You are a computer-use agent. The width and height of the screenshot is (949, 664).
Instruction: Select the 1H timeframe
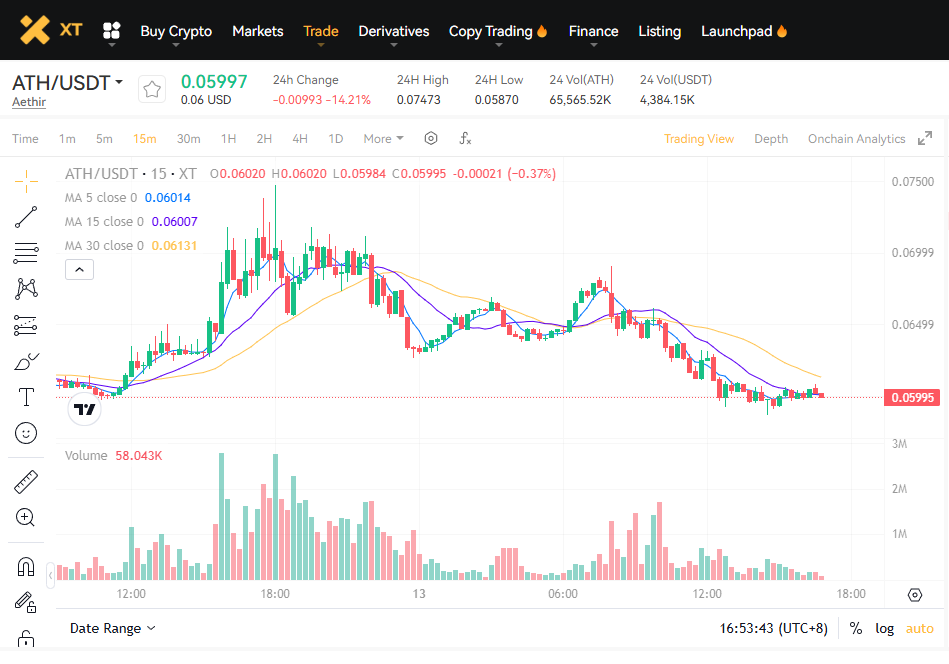[x=228, y=139]
